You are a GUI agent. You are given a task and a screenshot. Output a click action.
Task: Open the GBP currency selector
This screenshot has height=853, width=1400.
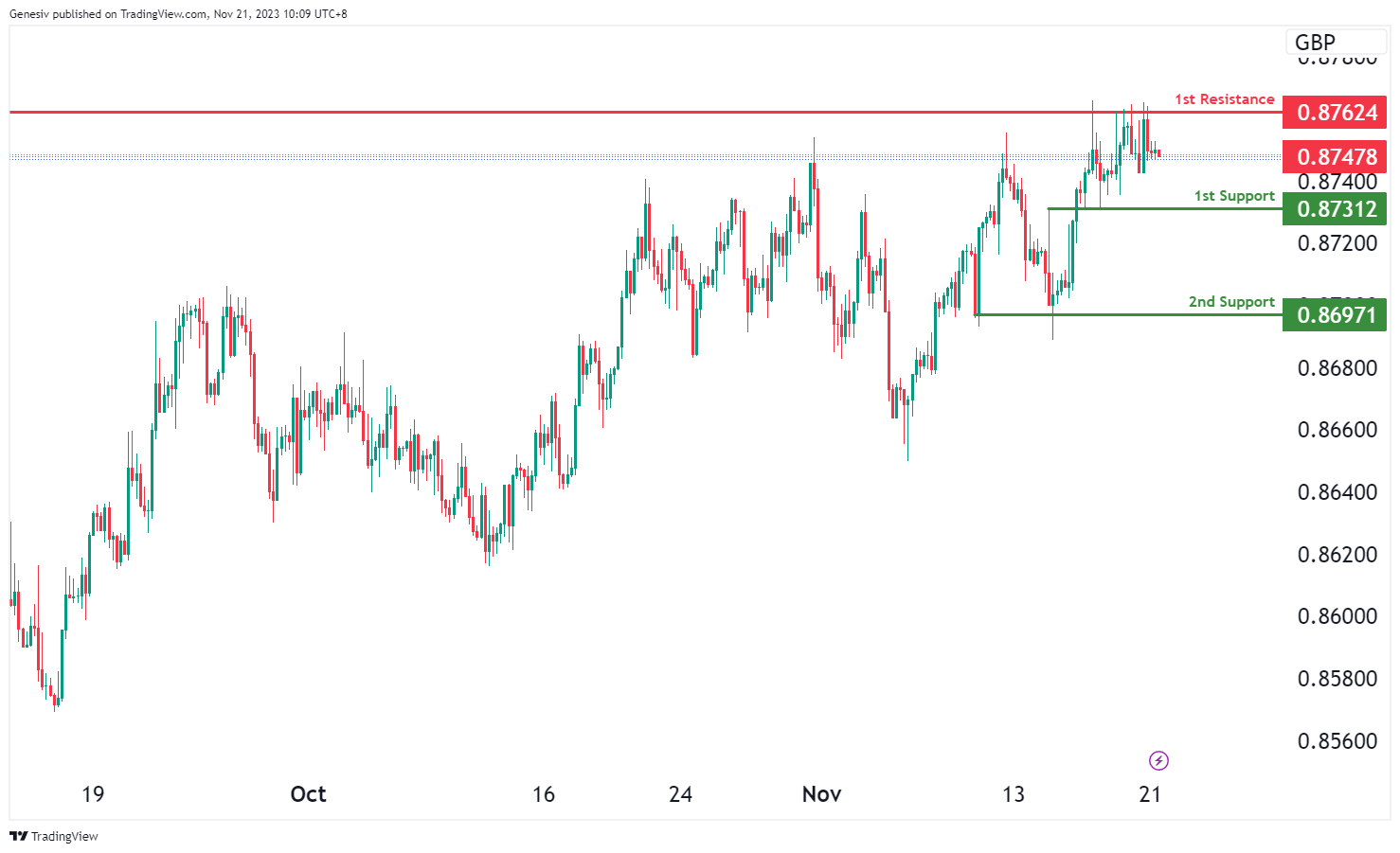(1315, 43)
